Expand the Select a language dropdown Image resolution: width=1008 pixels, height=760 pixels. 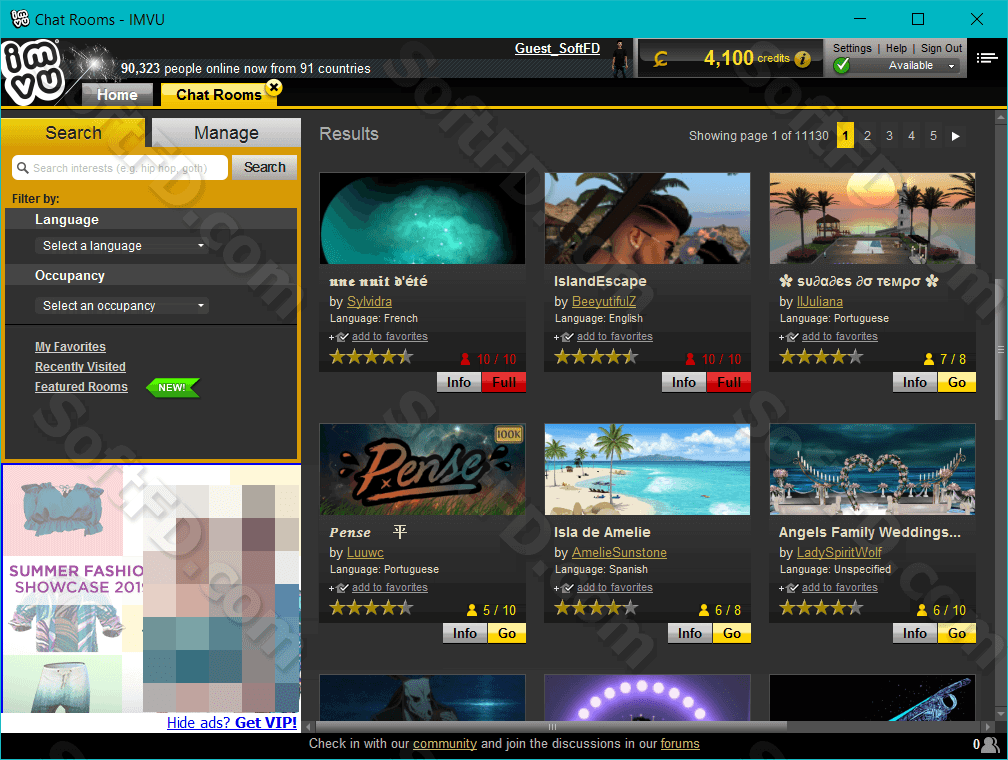tap(122, 246)
